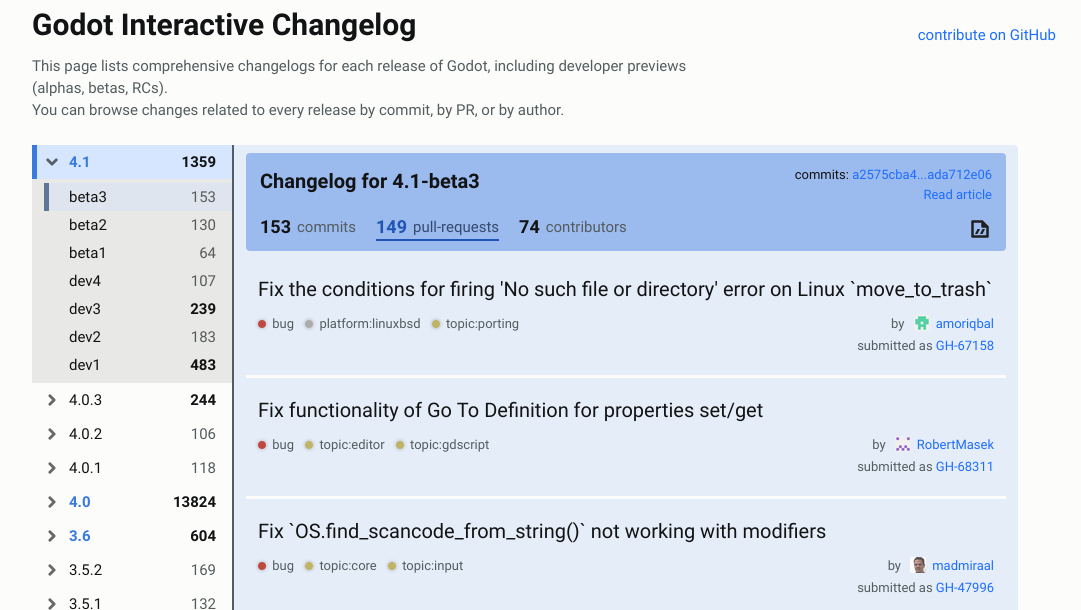Click the Read article link
This screenshot has width=1081, height=610.
click(x=957, y=194)
